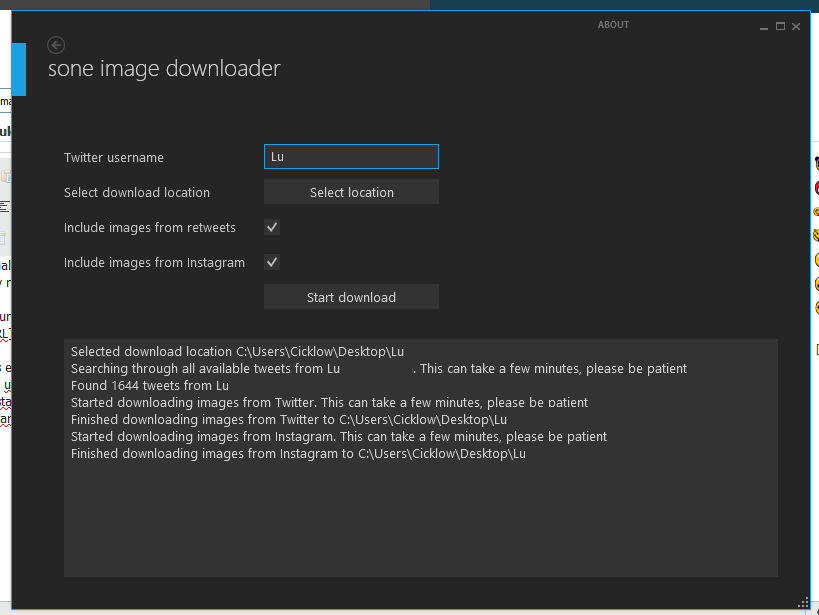Click 'Searching through all available tweets' line
The image size is (819, 615).
tap(379, 369)
